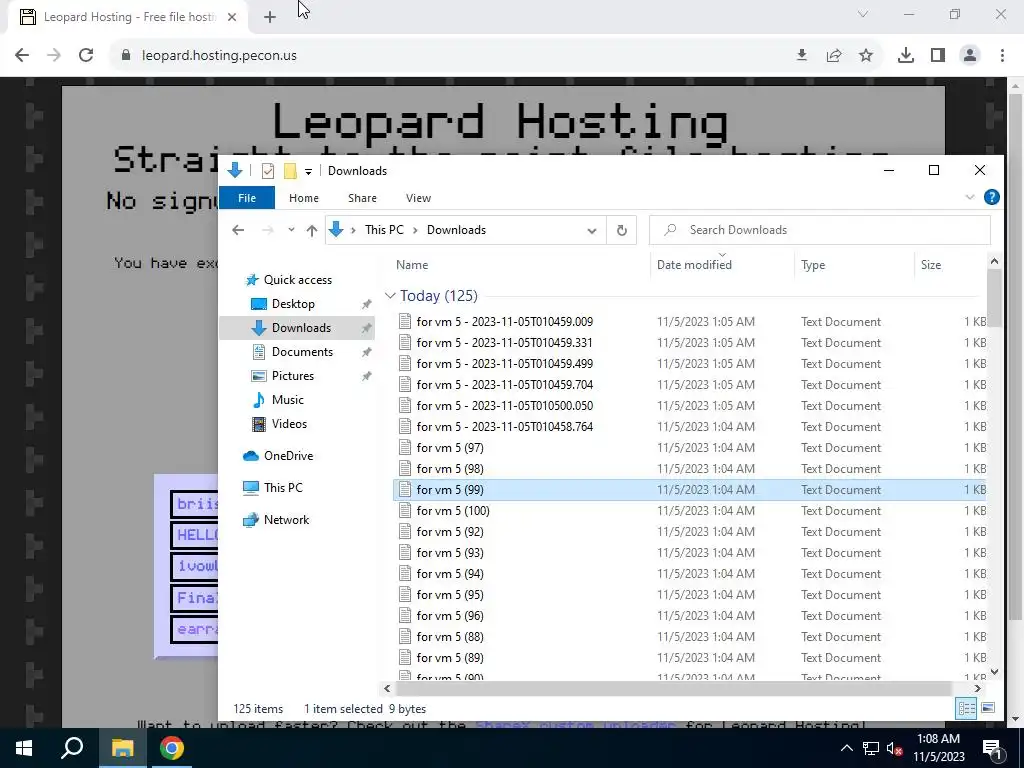Screen dimensions: 1024x768
Task: Go up one folder level
Action: click(312, 230)
